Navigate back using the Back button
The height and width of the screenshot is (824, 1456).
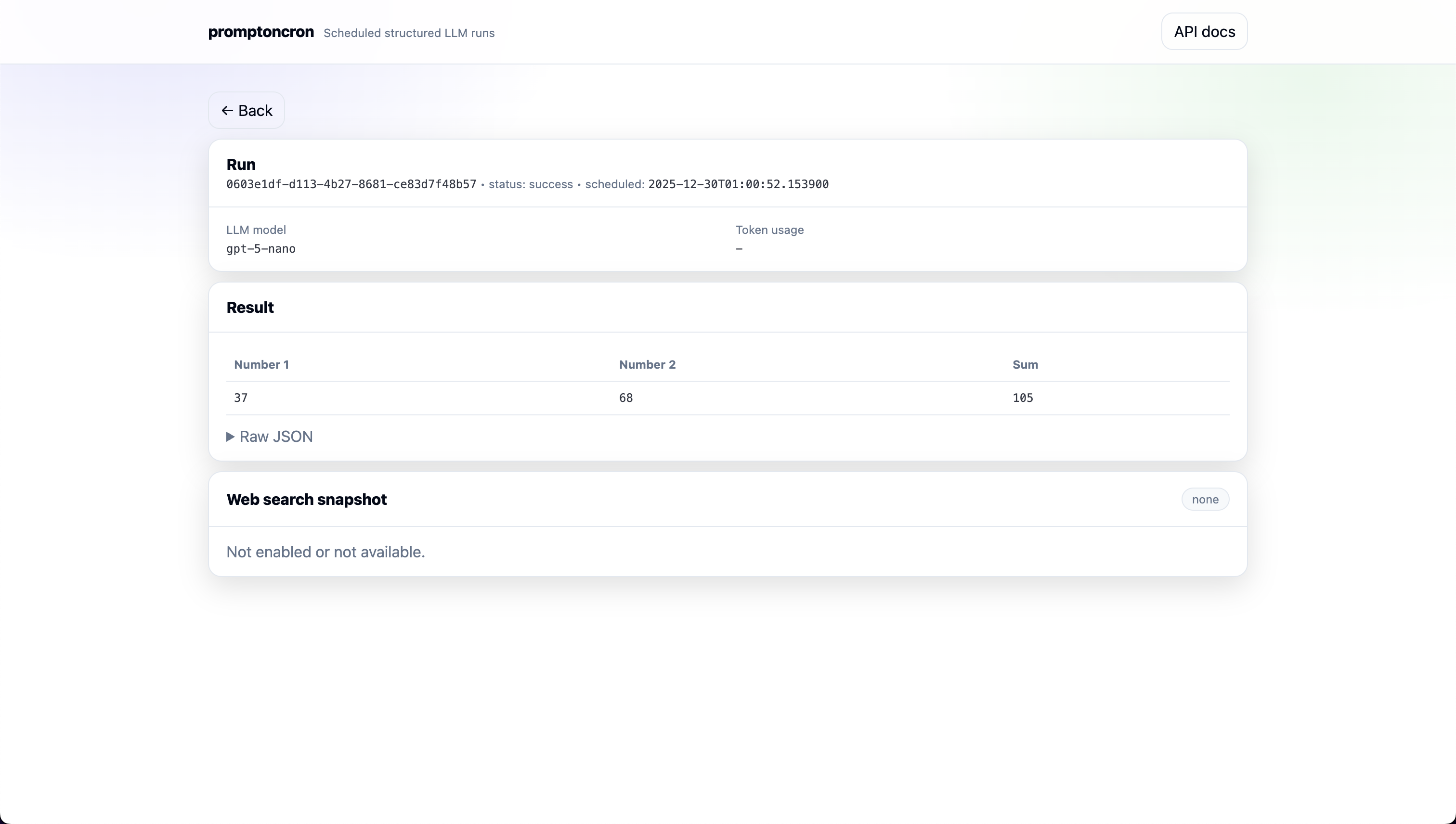coord(246,110)
